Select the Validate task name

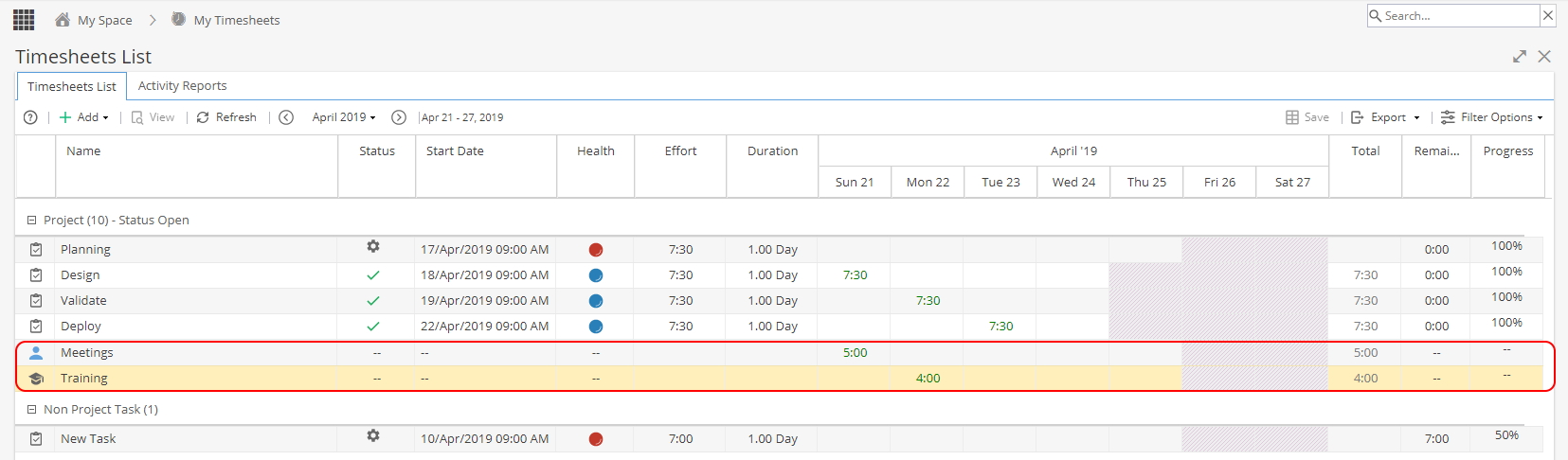pyautogui.click(x=83, y=301)
